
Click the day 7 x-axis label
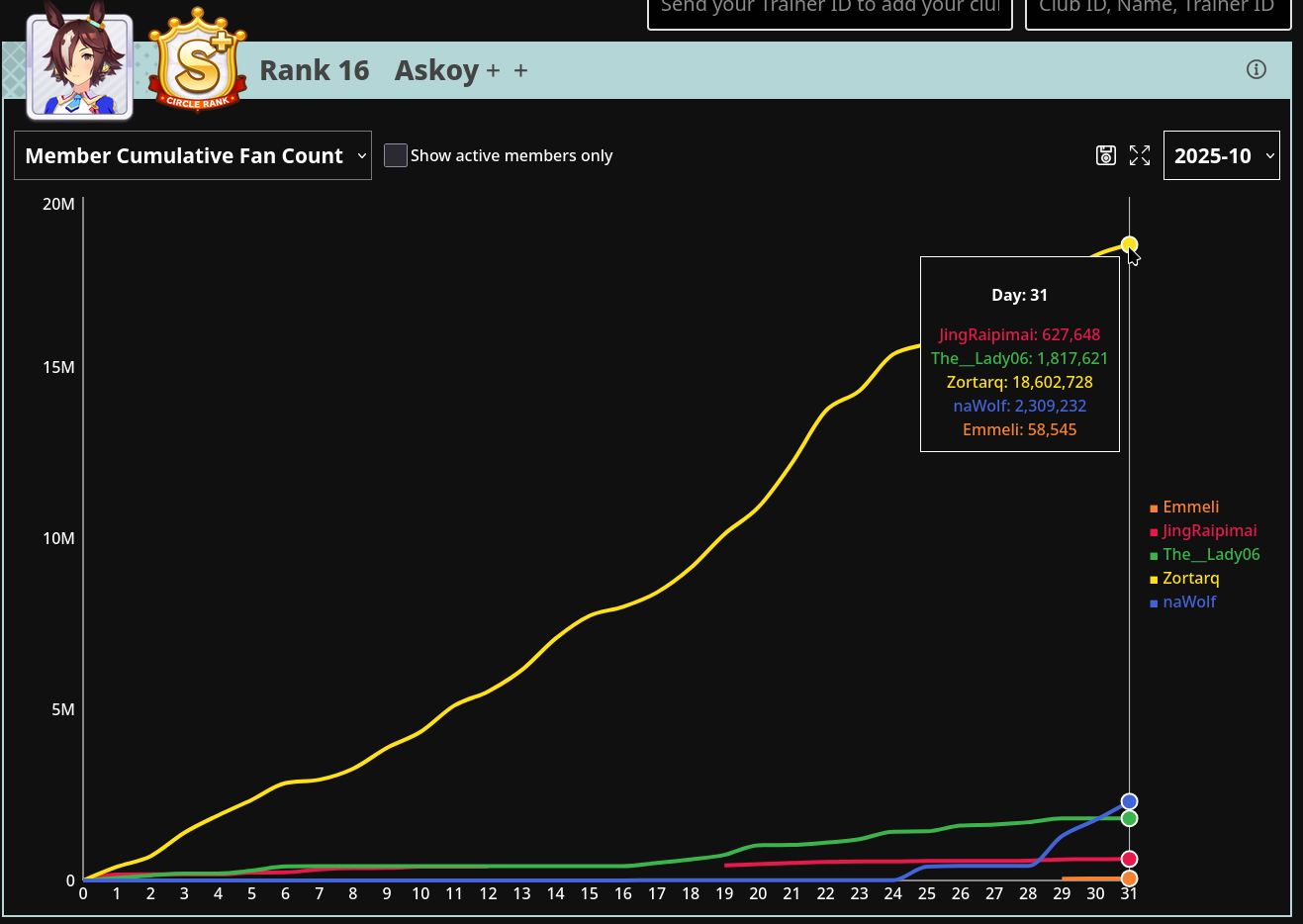[x=320, y=893]
